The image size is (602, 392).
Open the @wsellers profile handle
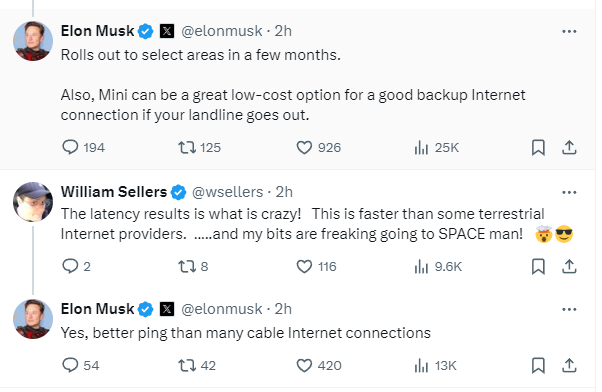(227, 192)
